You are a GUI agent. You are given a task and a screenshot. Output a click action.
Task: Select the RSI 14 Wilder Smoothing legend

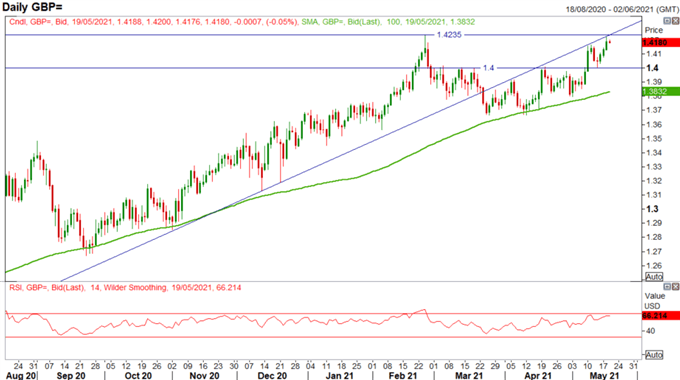pos(125,288)
